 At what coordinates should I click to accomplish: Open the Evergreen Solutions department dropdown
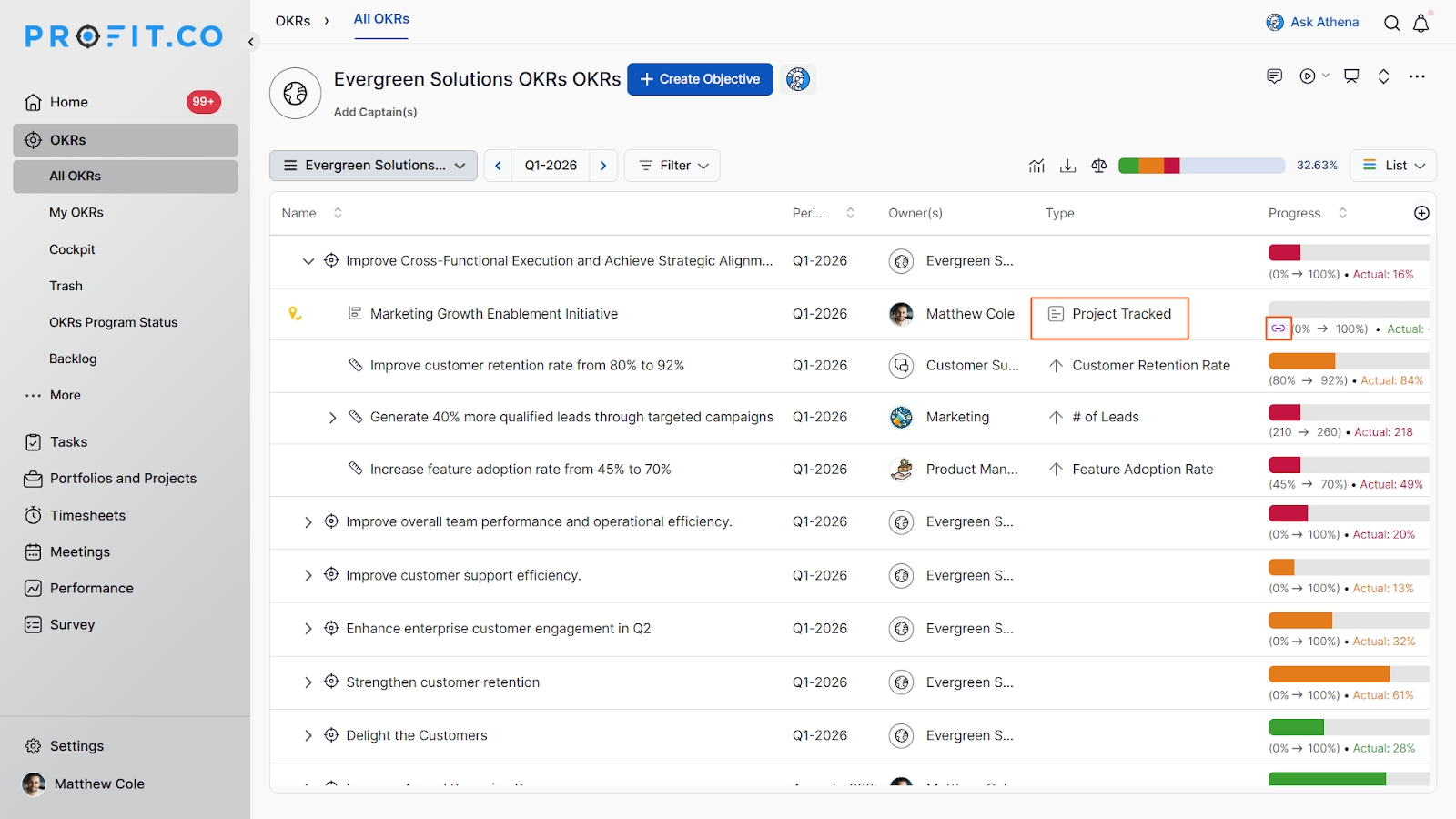pos(373,166)
